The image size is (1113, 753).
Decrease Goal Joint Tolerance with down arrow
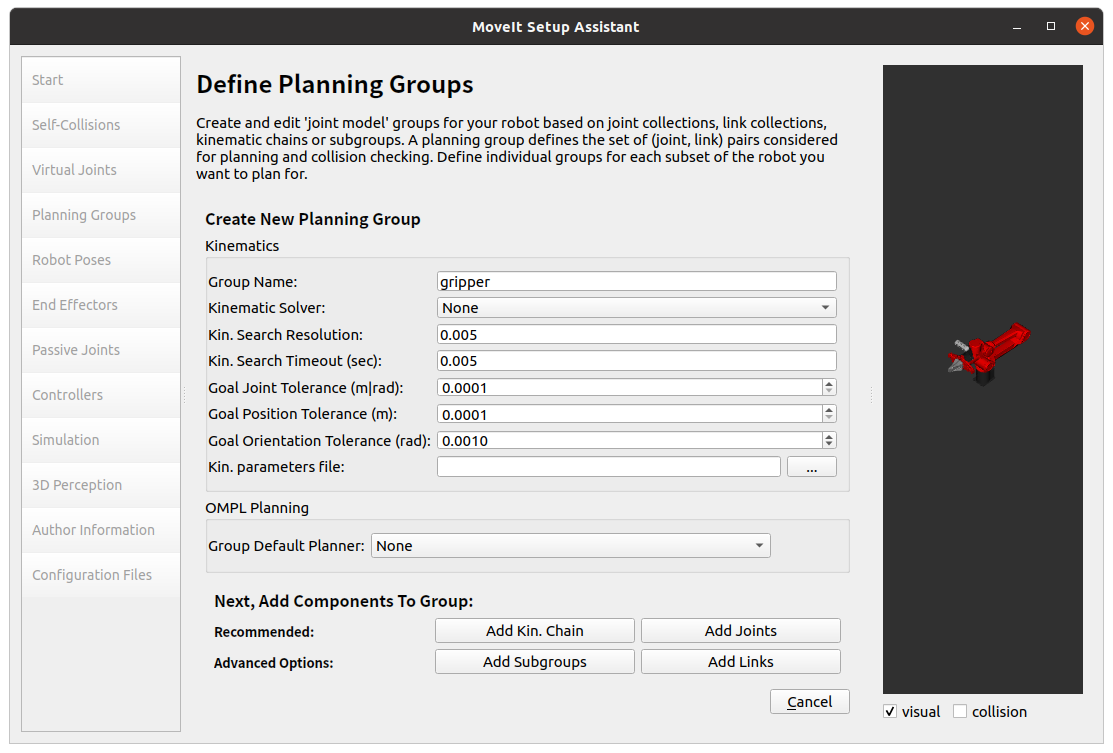[829, 392]
